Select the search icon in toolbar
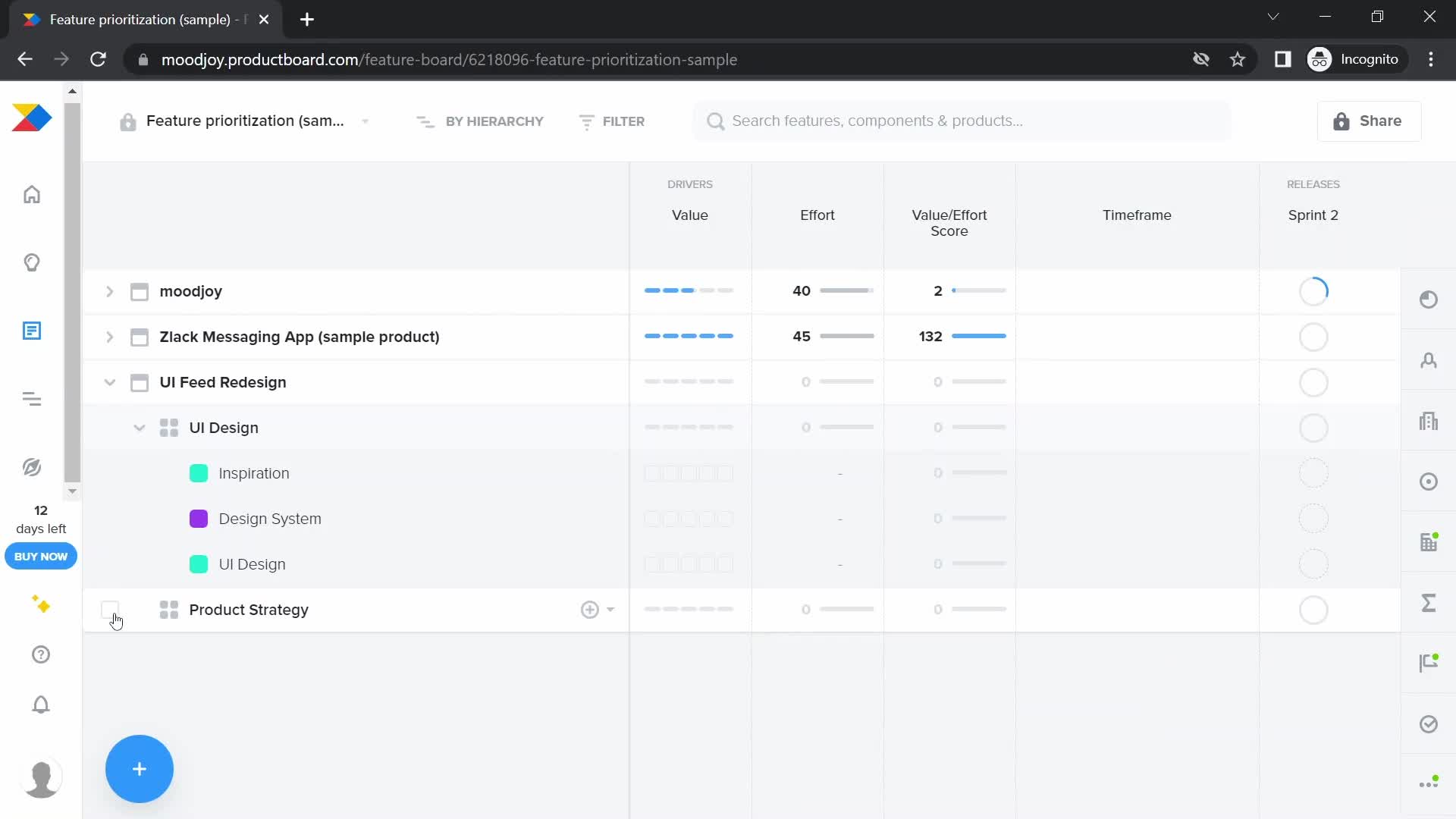The height and width of the screenshot is (819, 1456). coord(716,121)
